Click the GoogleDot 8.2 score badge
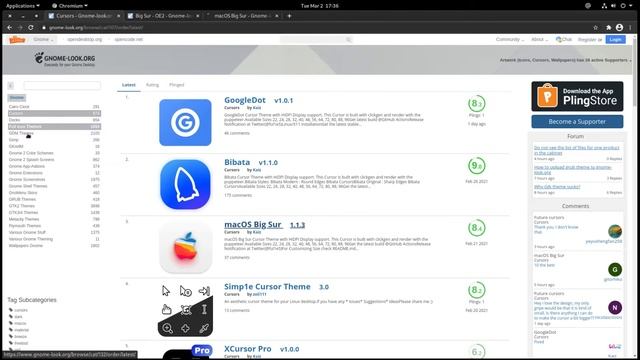The image size is (640, 360). pos(476,104)
